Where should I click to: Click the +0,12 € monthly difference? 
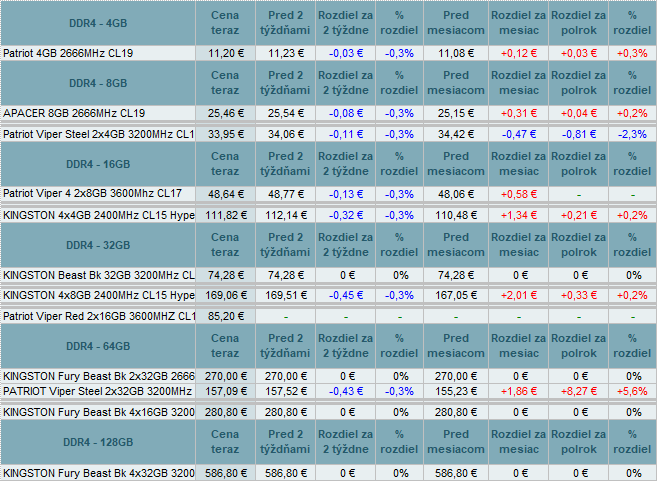[x=519, y=53]
